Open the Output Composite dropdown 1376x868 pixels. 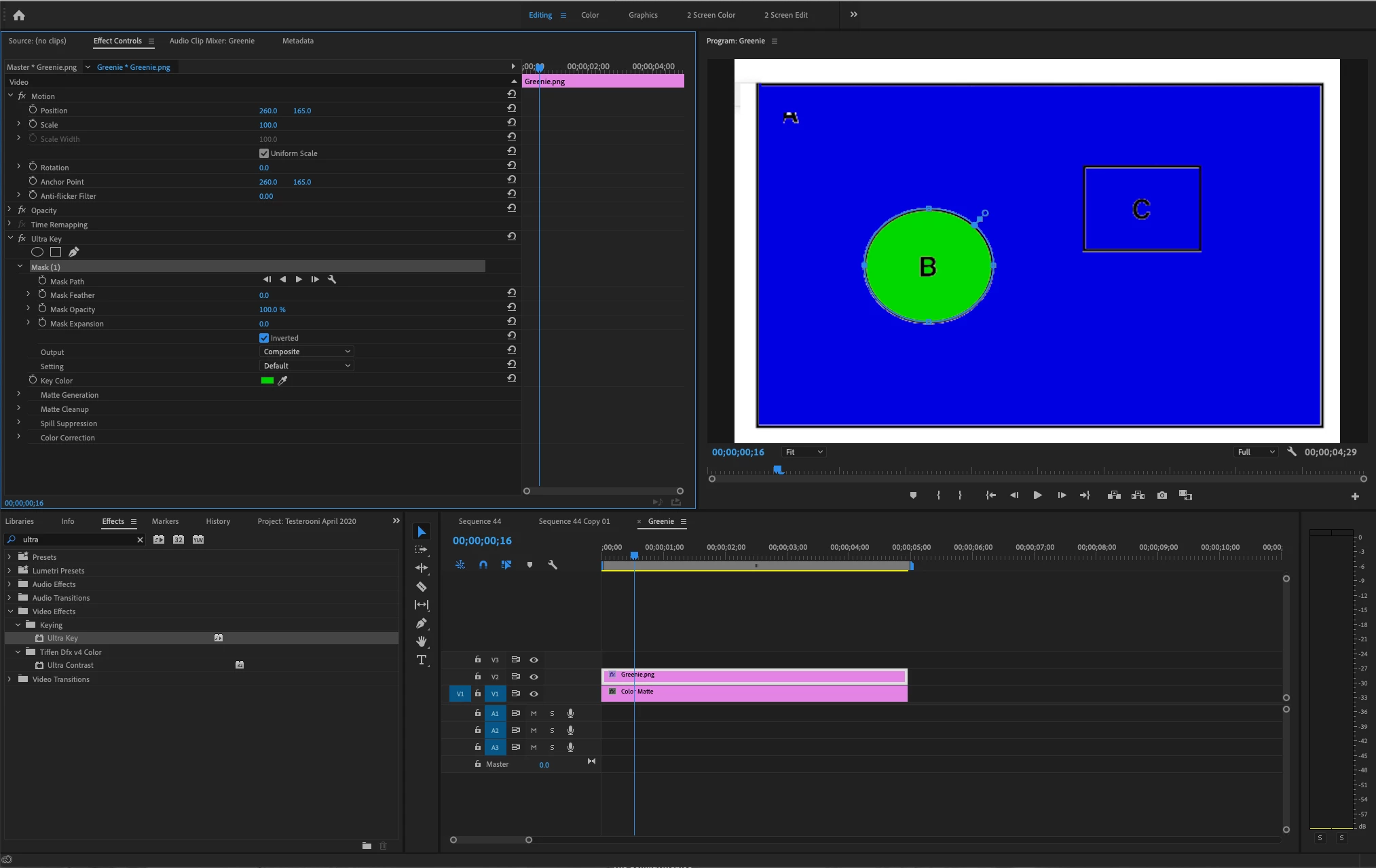[307, 352]
